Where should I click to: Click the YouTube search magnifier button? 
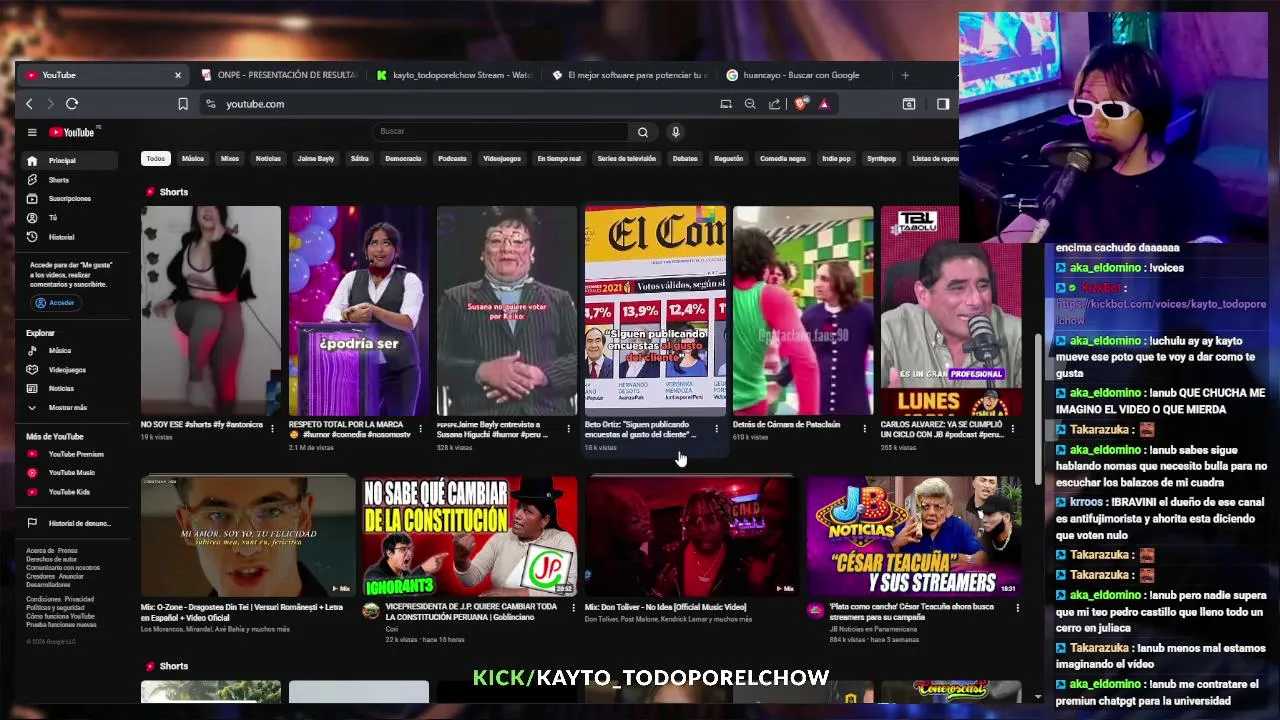tap(643, 132)
